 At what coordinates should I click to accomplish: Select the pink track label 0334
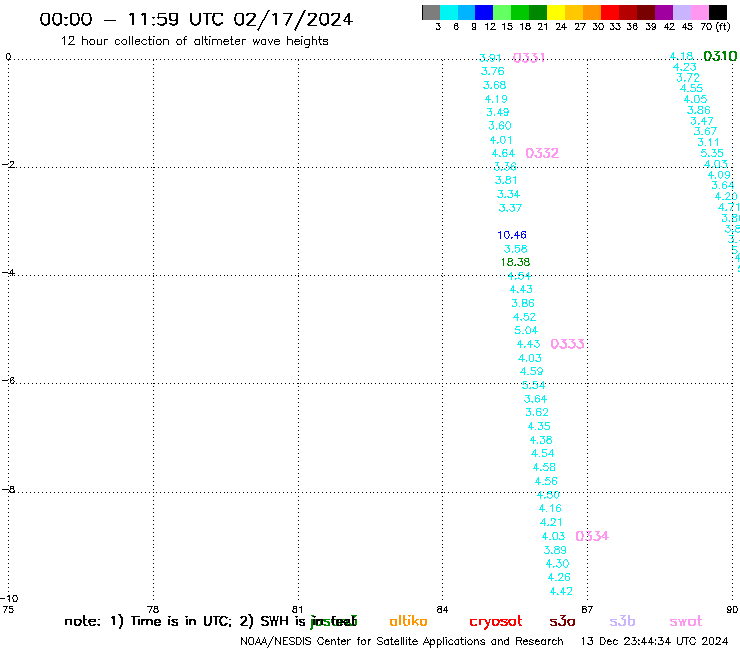point(592,536)
